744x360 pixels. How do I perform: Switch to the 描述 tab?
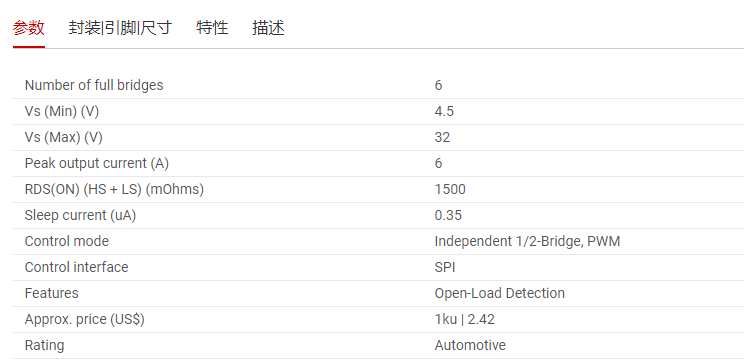pos(268,28)
